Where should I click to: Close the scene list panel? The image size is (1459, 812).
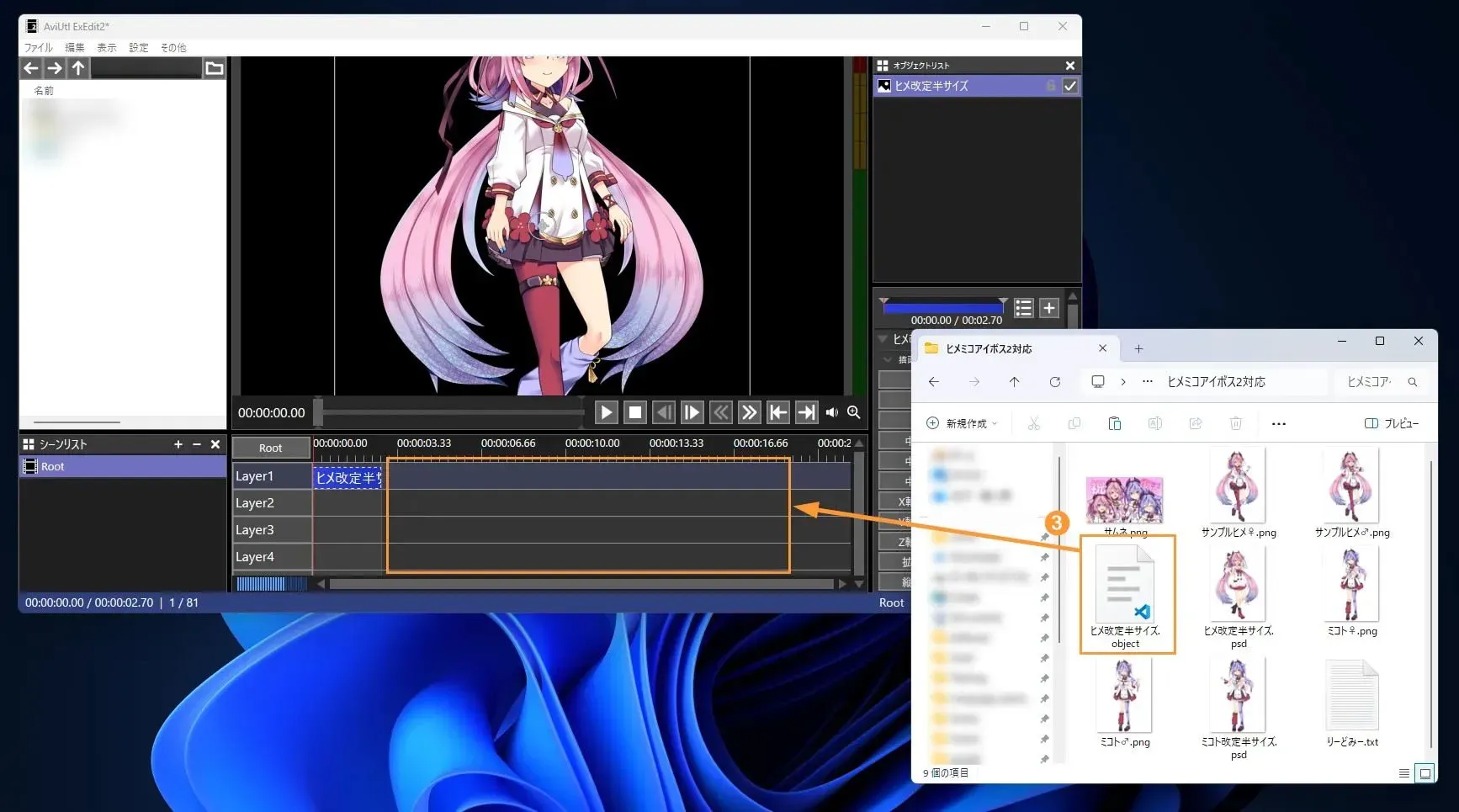(215, 444)
